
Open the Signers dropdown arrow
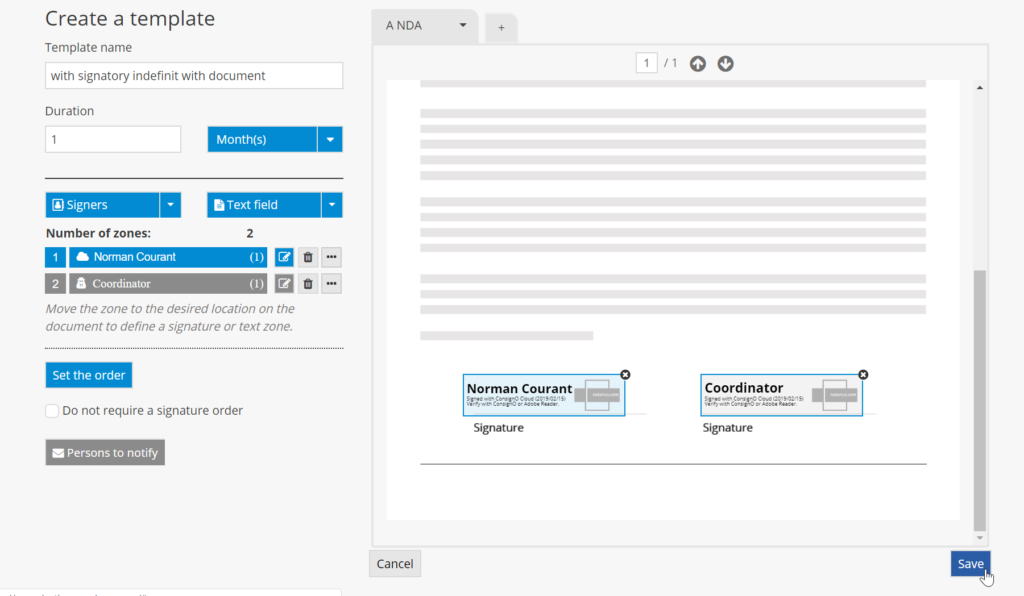click(171, 205)
